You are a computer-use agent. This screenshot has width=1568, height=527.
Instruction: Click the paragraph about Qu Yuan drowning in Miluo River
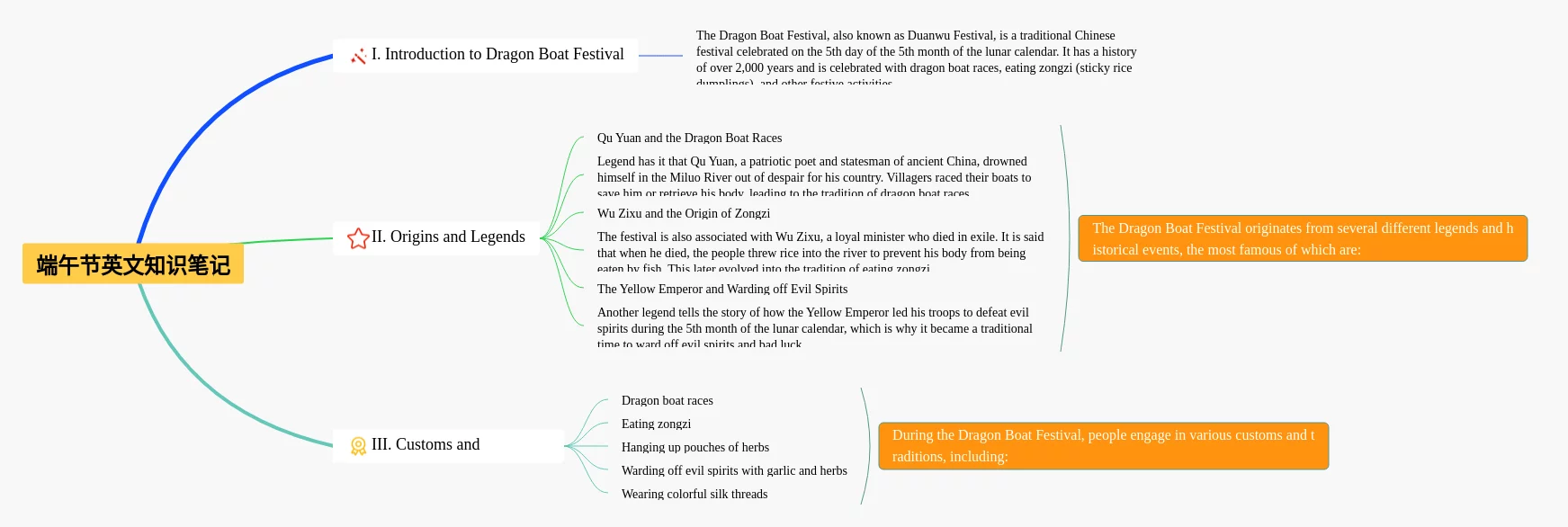click(x=814, y=176)
